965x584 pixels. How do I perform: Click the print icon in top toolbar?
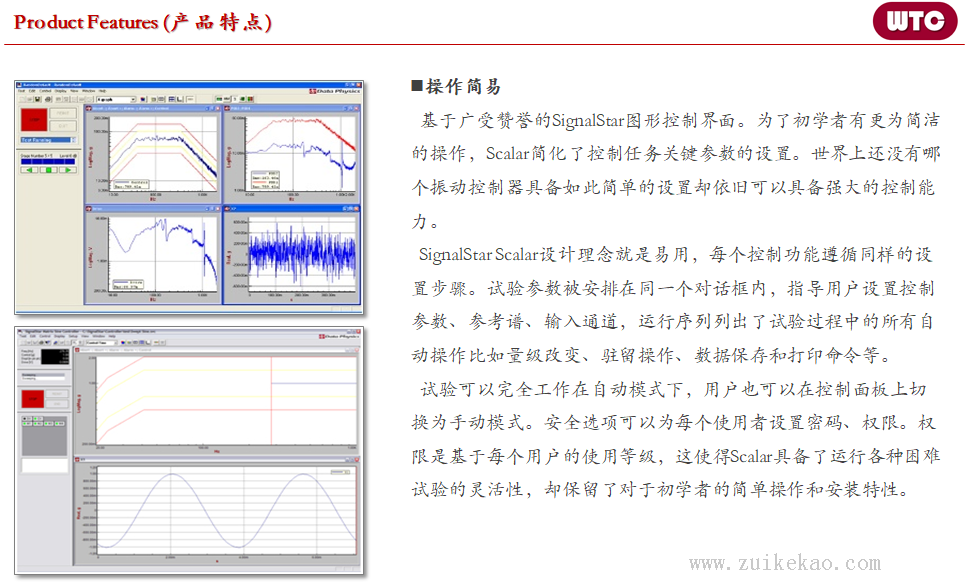(x=47, y=99)
